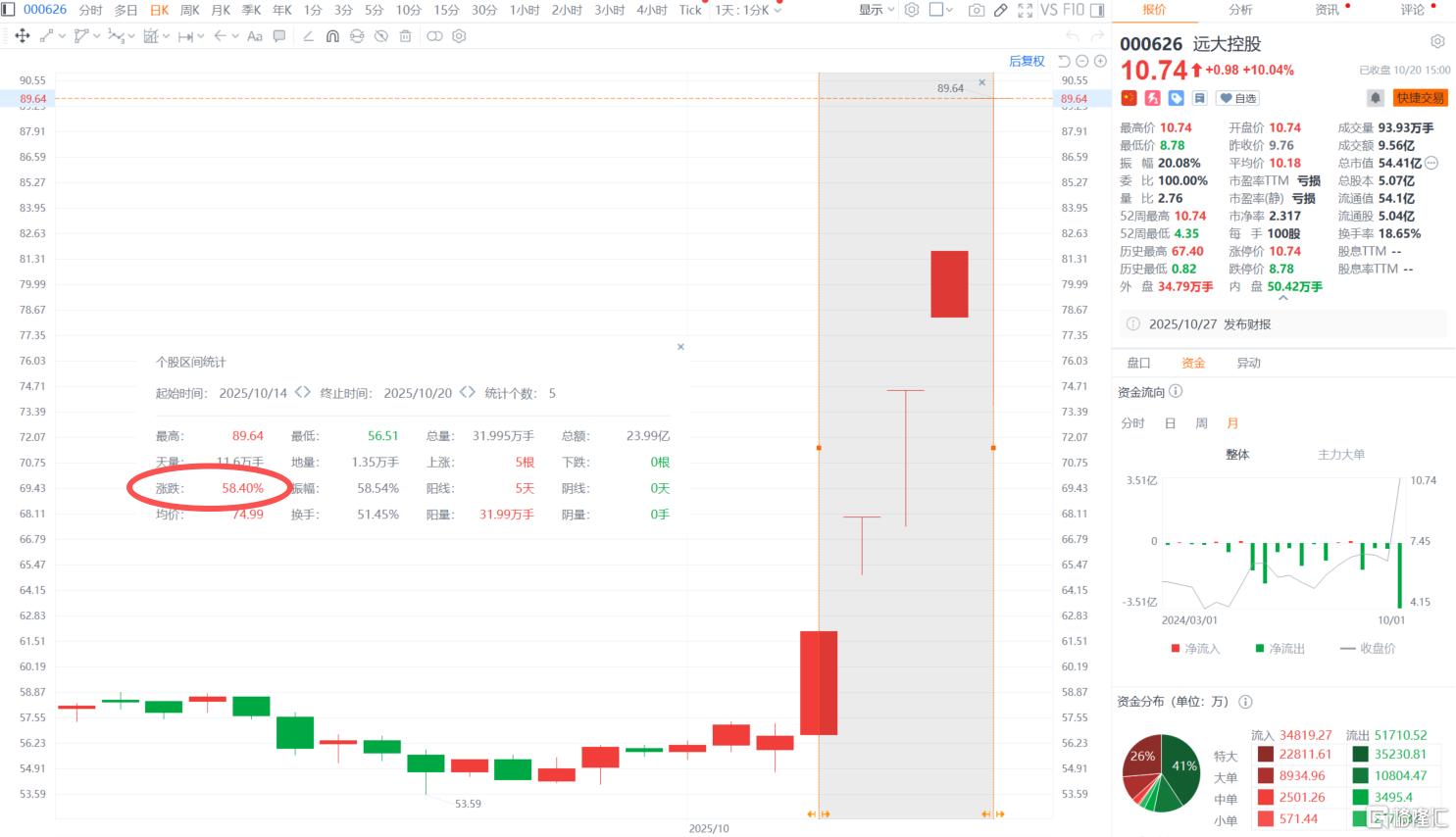Toggle the left sidebar panel icon
Image resolution: width=1456 pixels, height=837 pixels.
9,10
